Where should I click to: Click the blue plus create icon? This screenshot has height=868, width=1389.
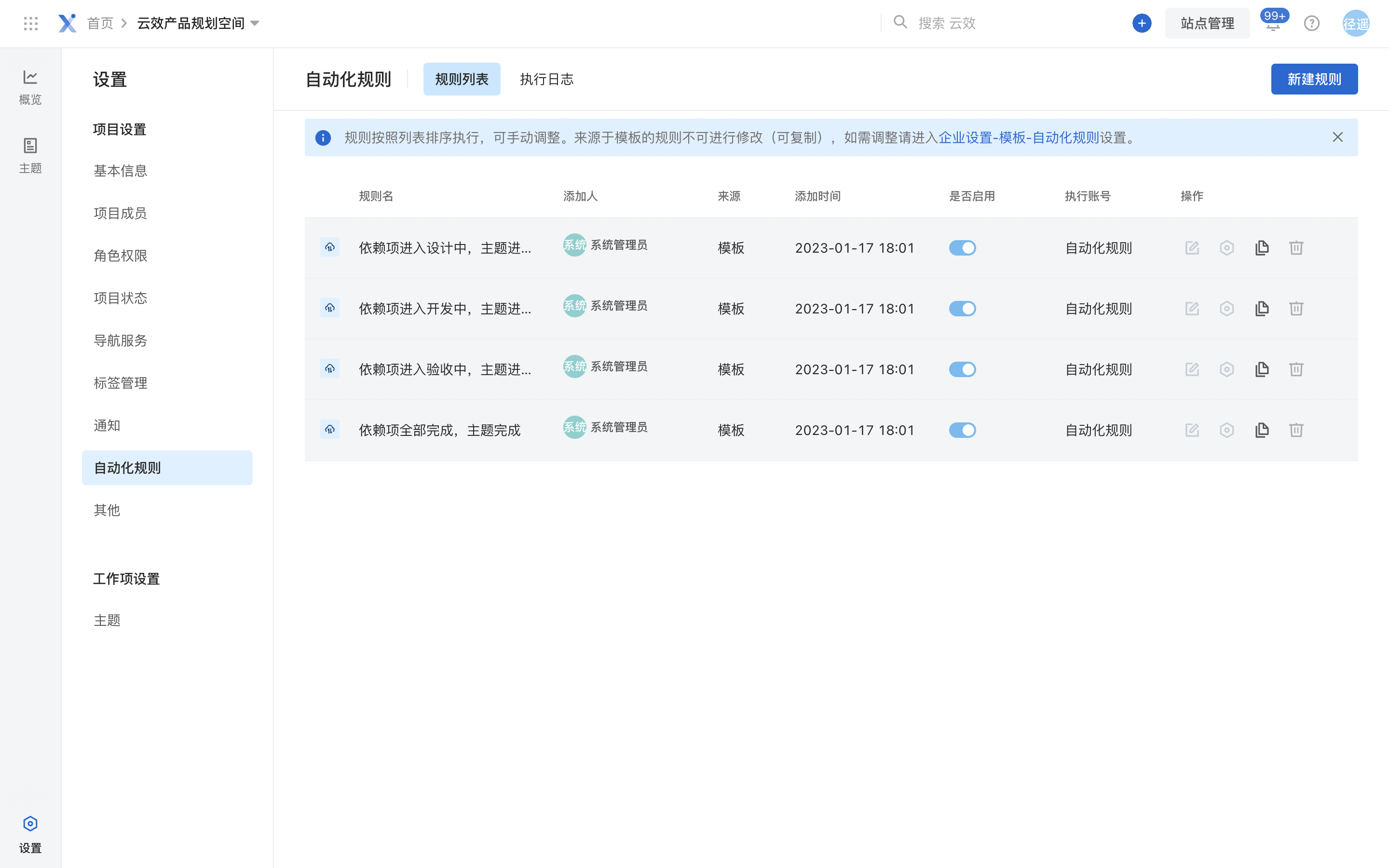tap(1142, 24)
